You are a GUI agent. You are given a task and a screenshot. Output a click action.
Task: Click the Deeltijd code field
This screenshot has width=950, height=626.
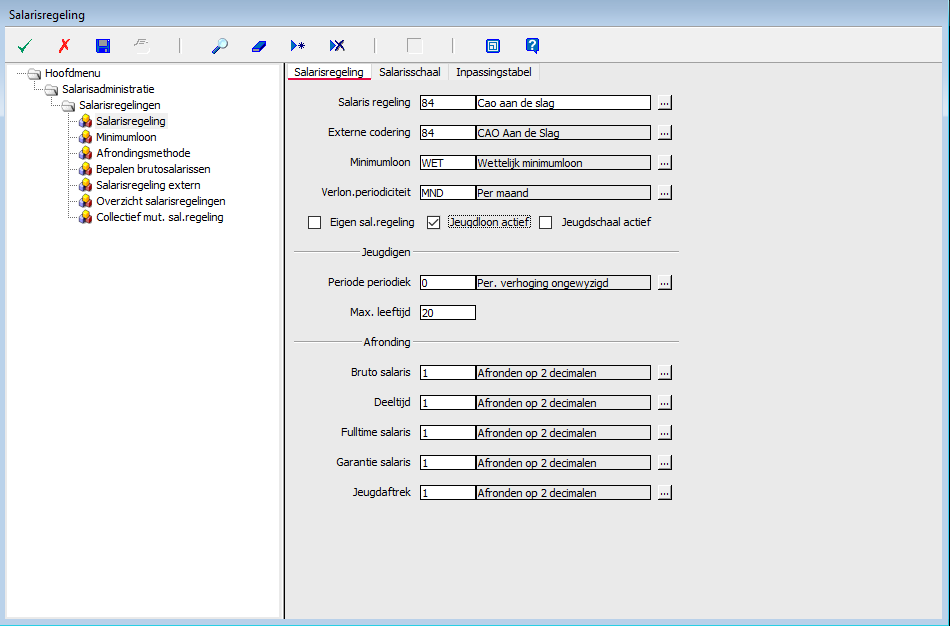pyautogui.click(x=448, y=402)
